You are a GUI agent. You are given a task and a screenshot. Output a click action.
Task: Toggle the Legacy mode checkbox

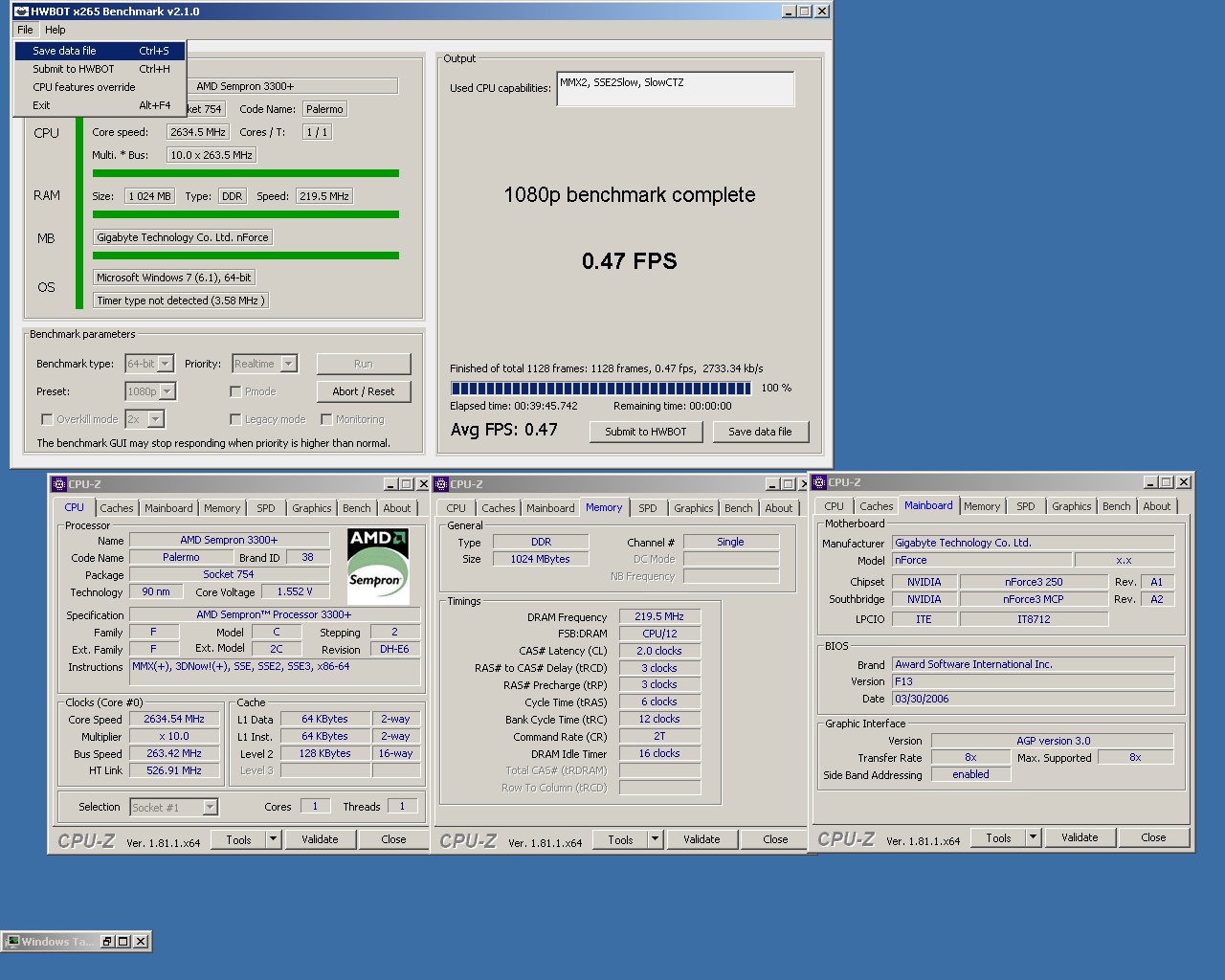tap(235, 419)
